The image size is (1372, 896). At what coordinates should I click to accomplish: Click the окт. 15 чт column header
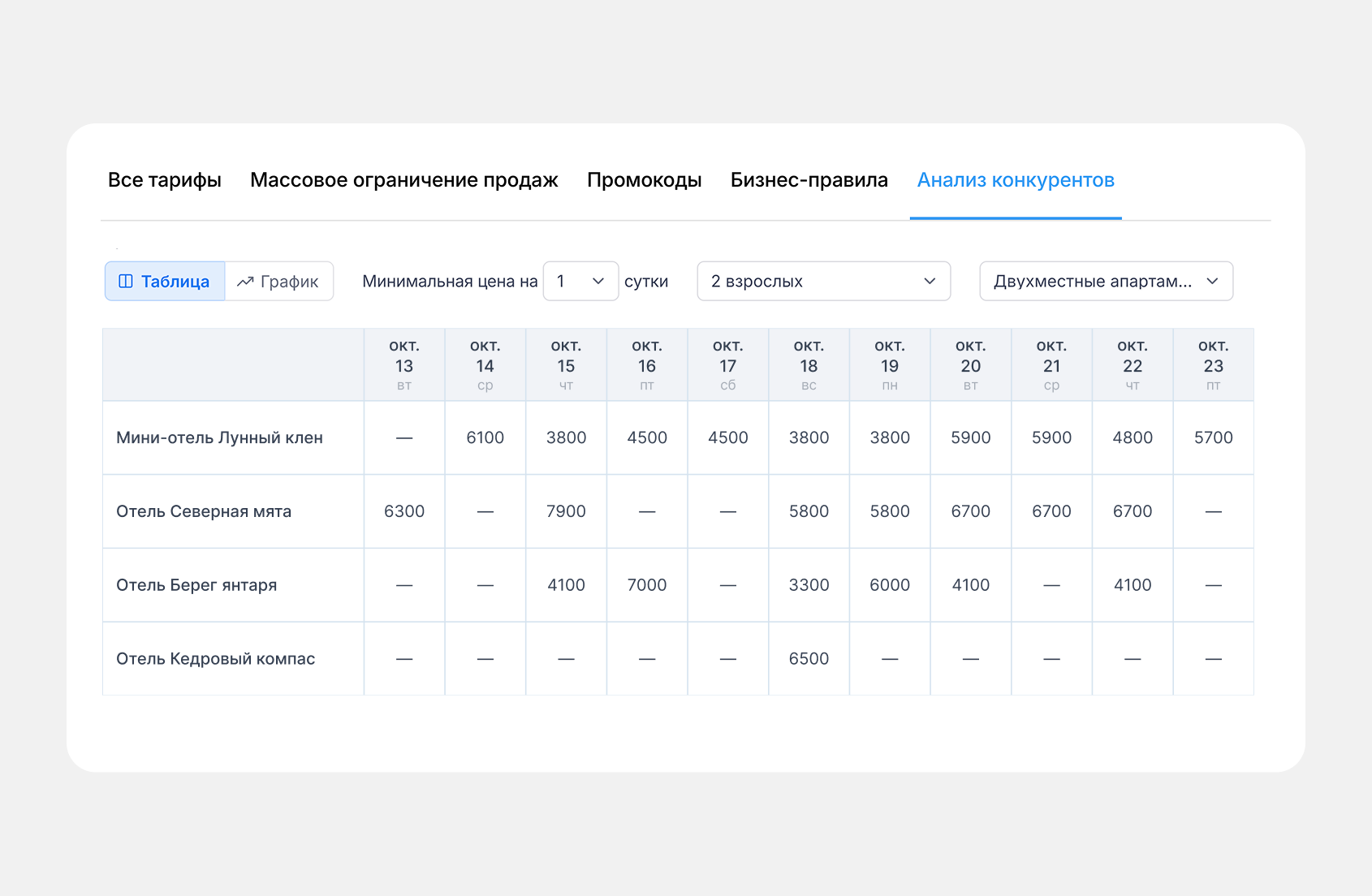point(566,365)
